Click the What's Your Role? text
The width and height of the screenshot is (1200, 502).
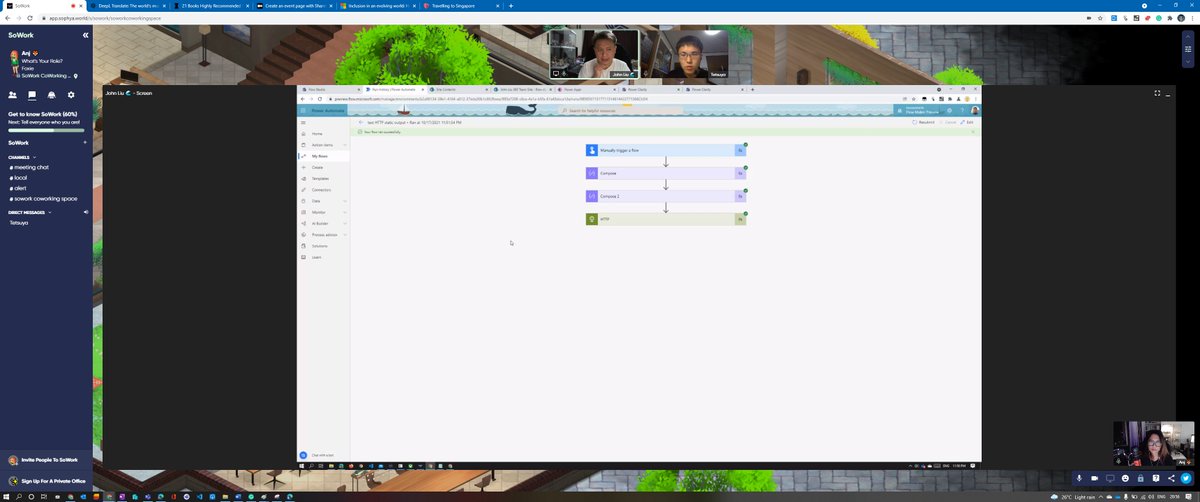point(43,61)
